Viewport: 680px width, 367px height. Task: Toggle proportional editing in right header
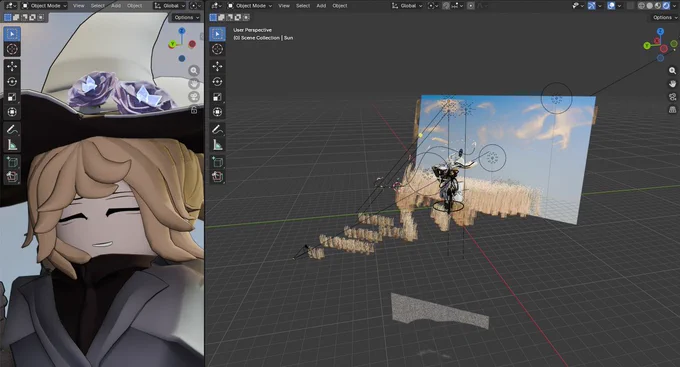click(x=471, y=6)
